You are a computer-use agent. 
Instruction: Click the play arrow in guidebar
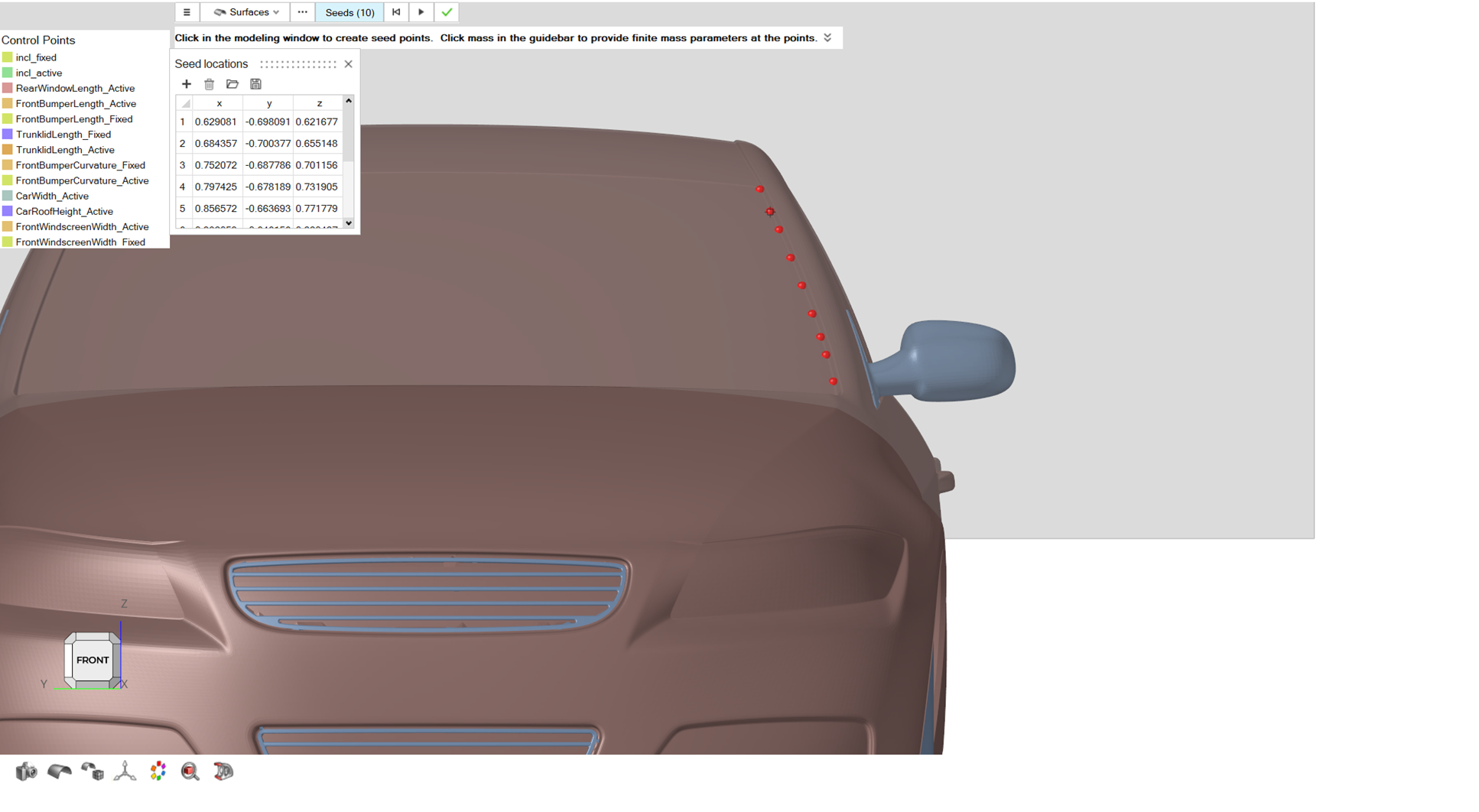421,12
